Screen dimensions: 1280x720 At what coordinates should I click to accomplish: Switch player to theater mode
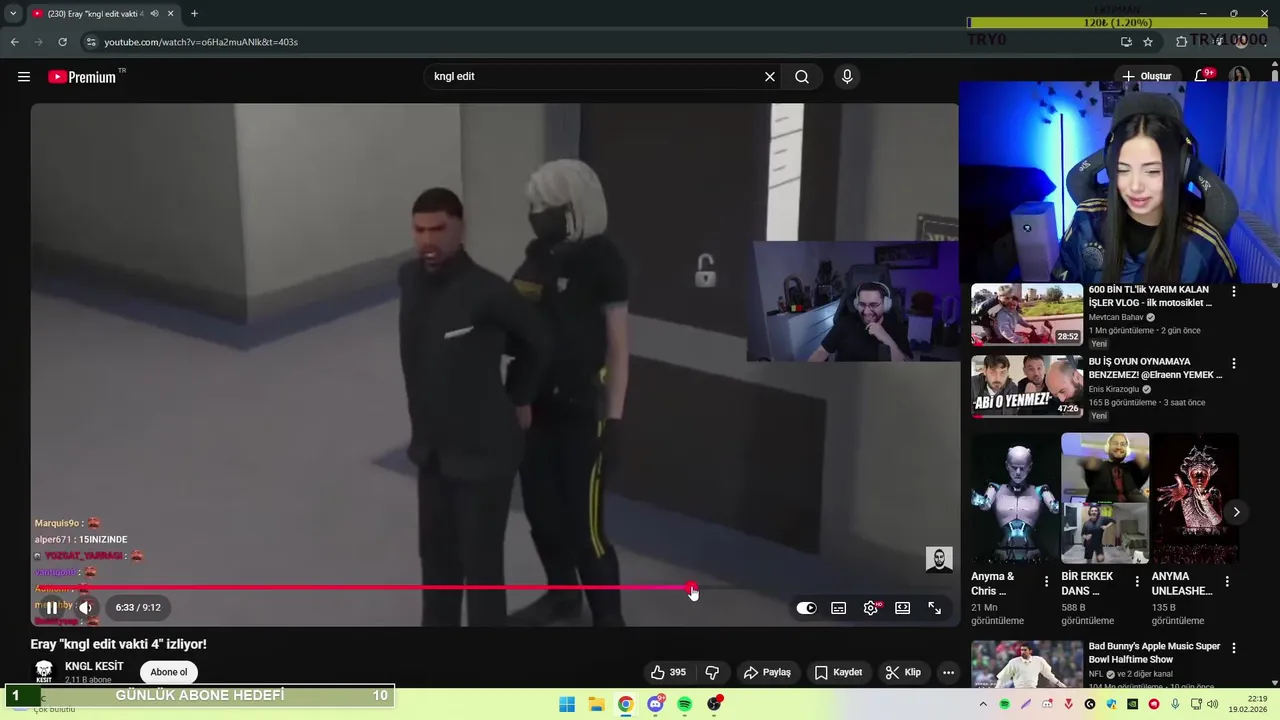(903, 608)
